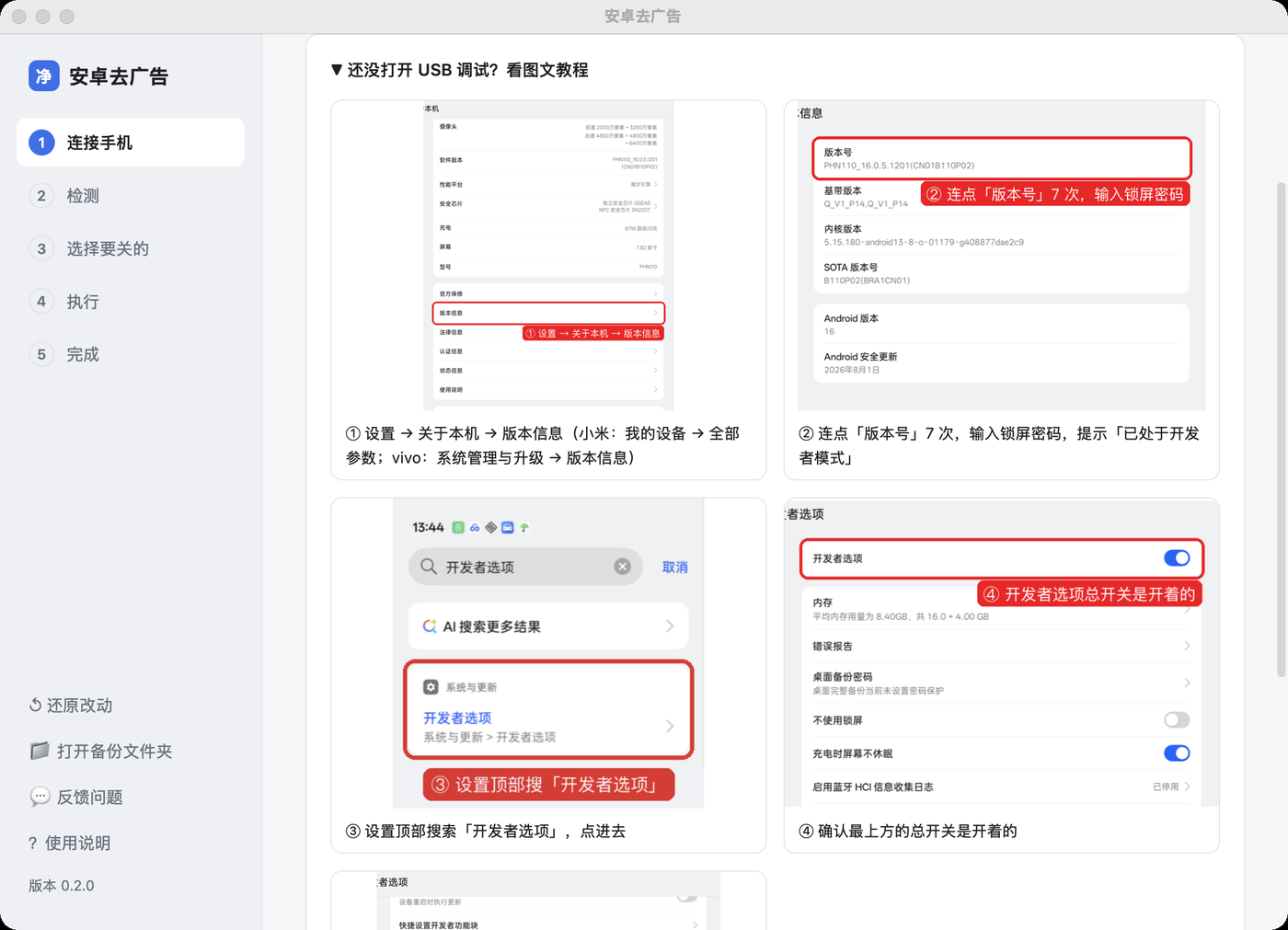
Task: Click caption ④ 确认最上方的总开关是开着的
Action: click(x=908, y=831)
